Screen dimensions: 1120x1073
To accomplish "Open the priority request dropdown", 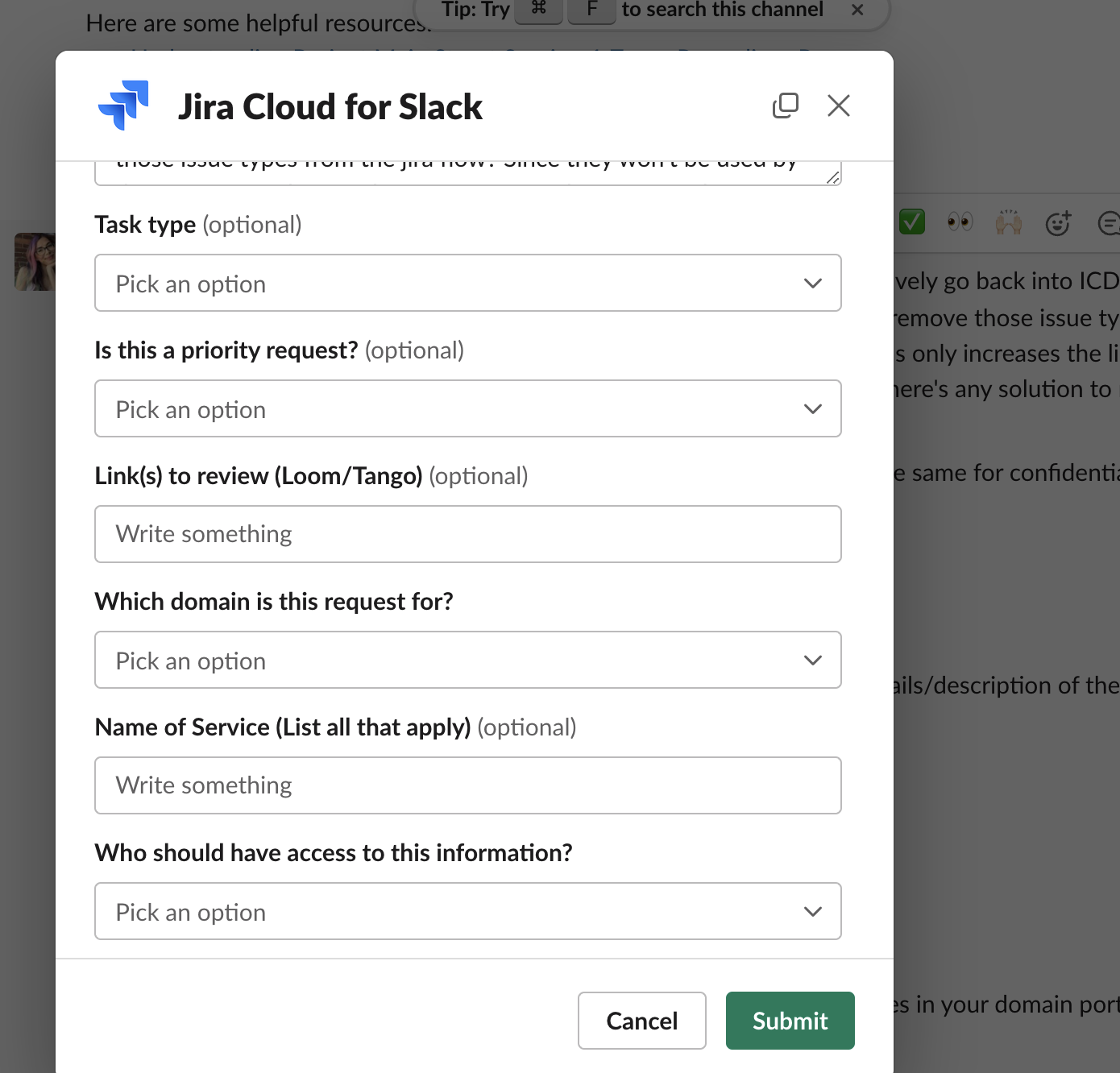I will point(467,408).
